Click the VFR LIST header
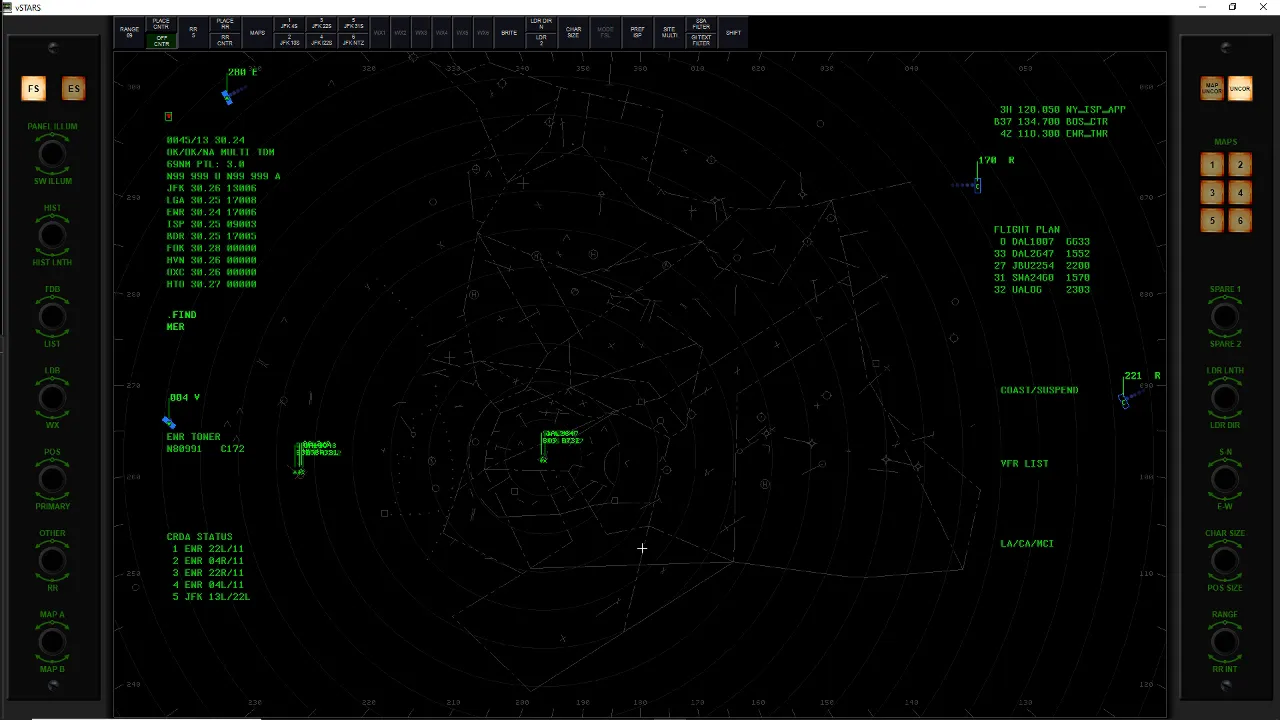Image resolution: width=1280 pixels, height=720 pixels. click(x=1024, y=464)
